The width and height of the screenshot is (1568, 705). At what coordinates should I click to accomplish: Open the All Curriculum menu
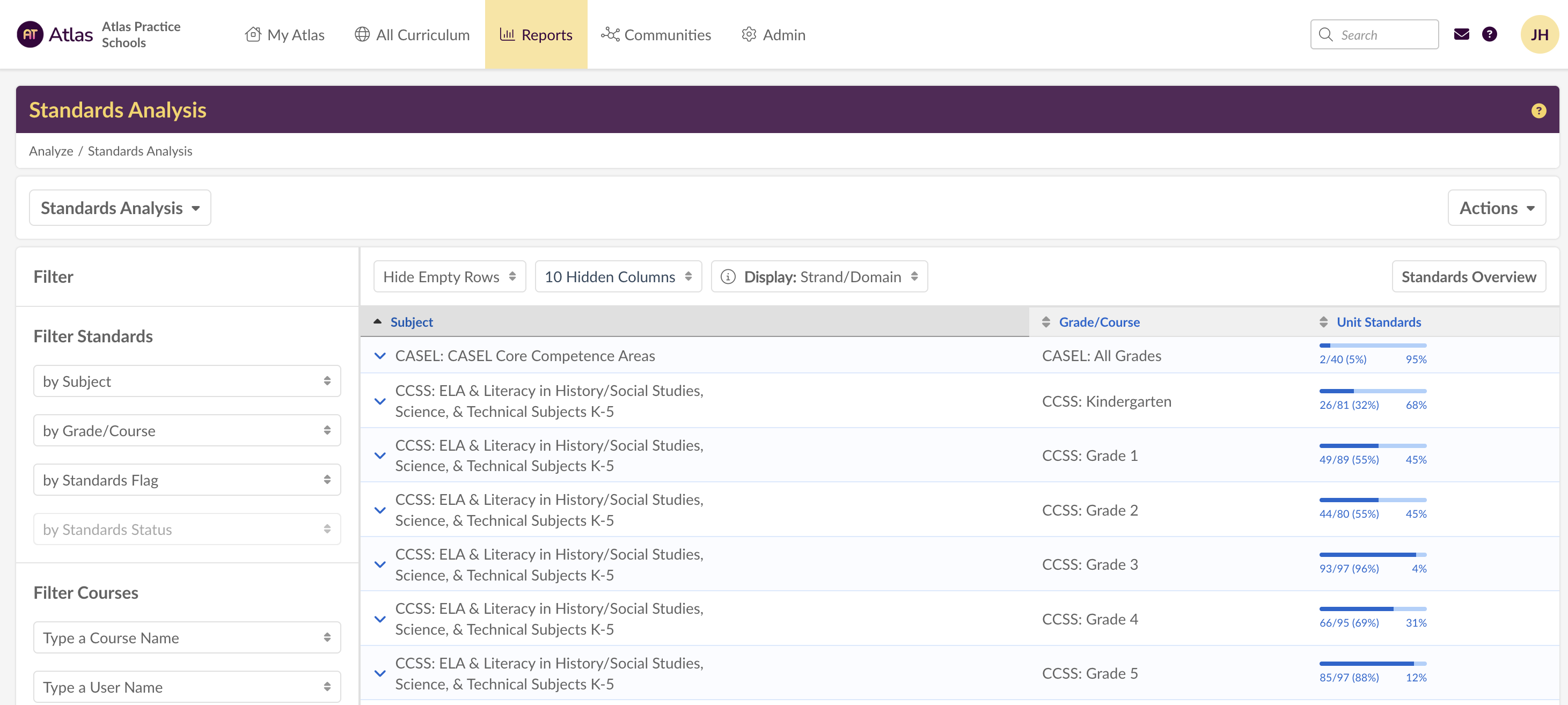412,35
